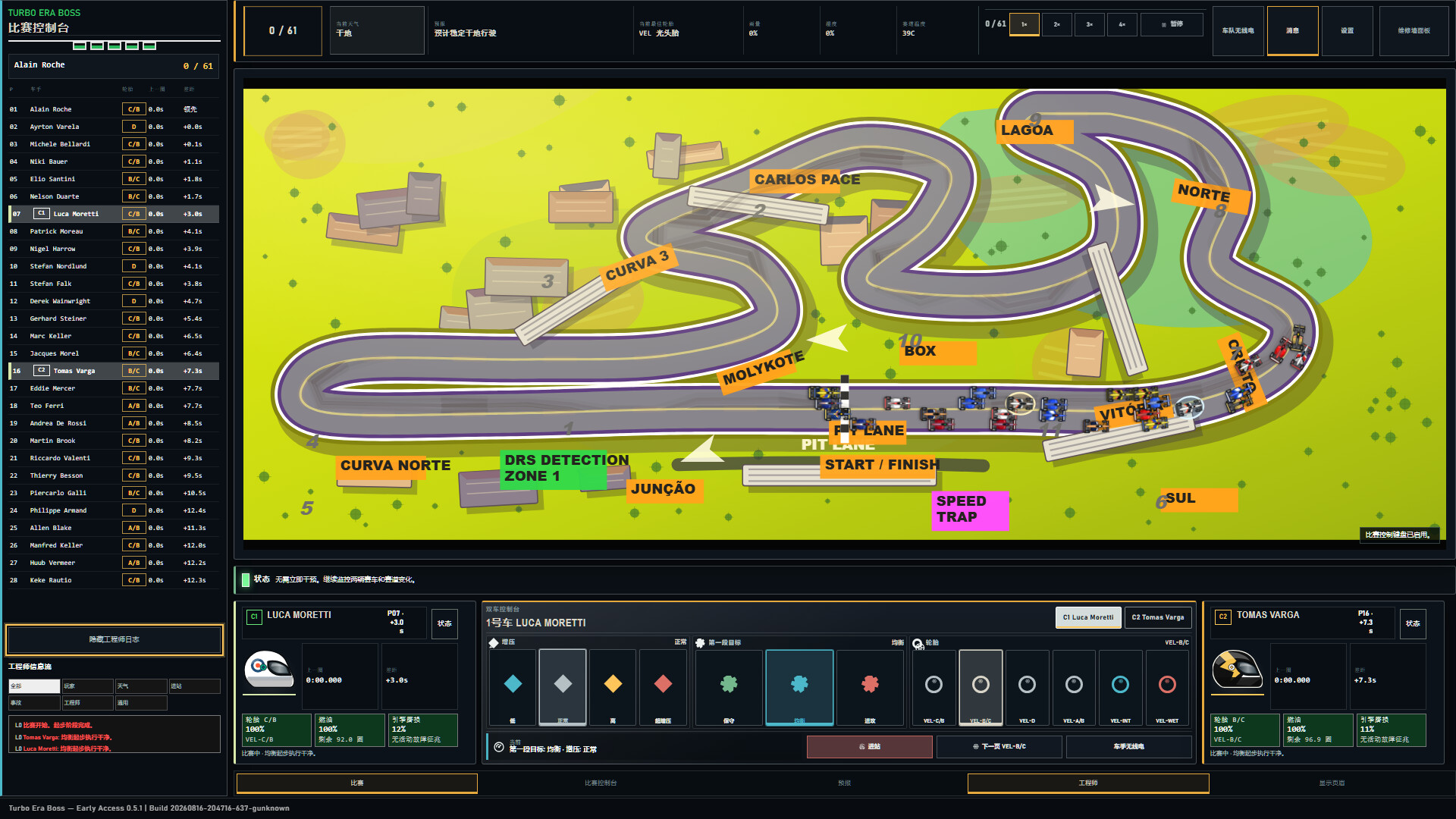Click the SPEED TRAP marker on map
This screenshot has width=1456, height=819.
tap(970, 510)
